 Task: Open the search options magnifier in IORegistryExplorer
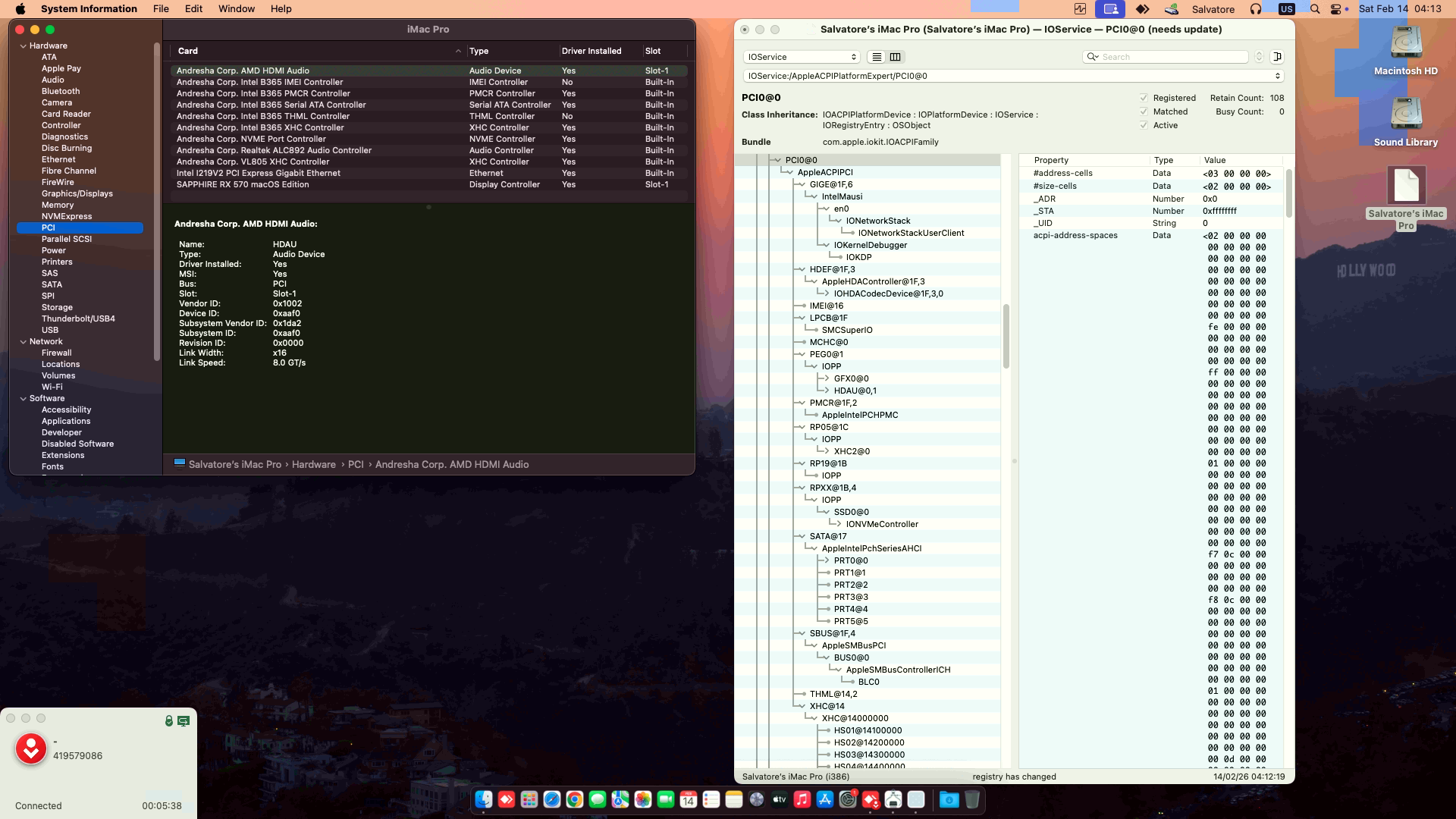click(x=1092, y=57)
